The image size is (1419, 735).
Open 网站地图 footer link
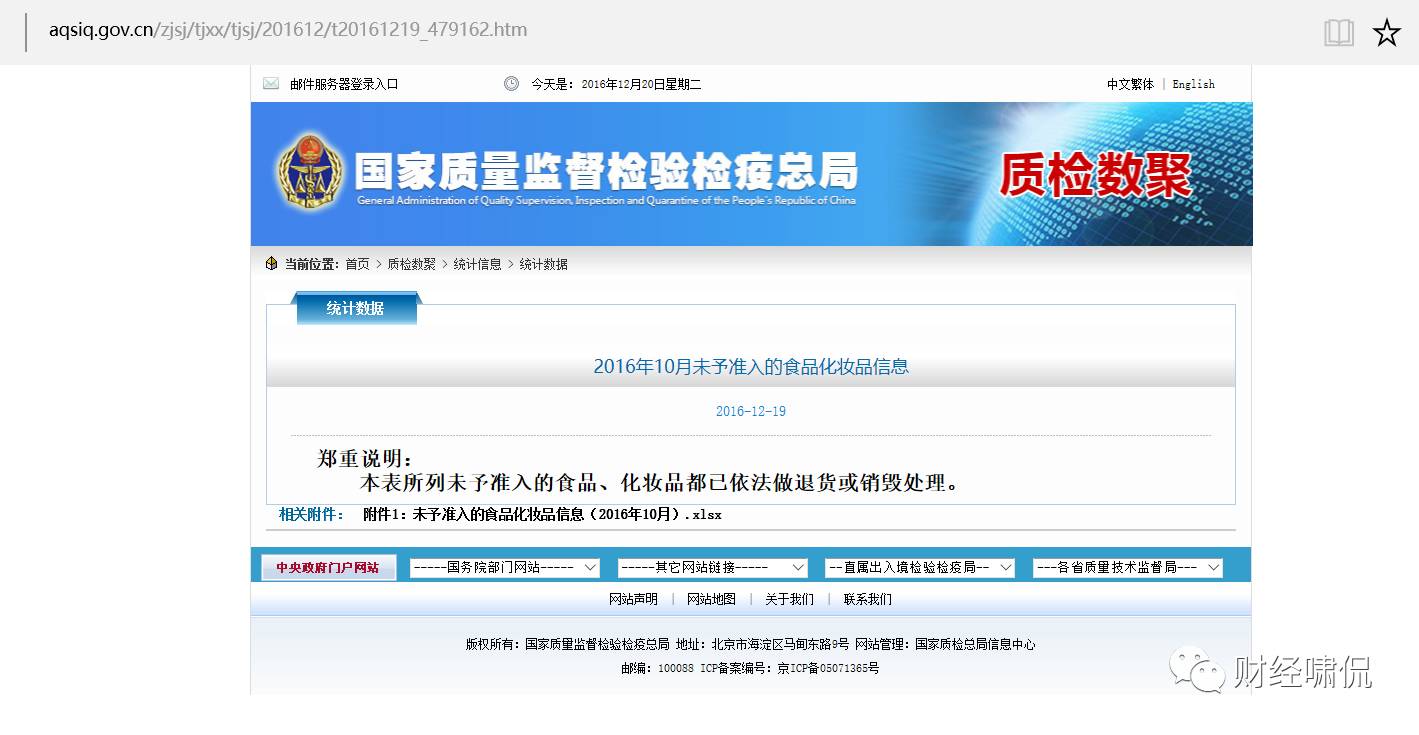(x=711, y=599)
